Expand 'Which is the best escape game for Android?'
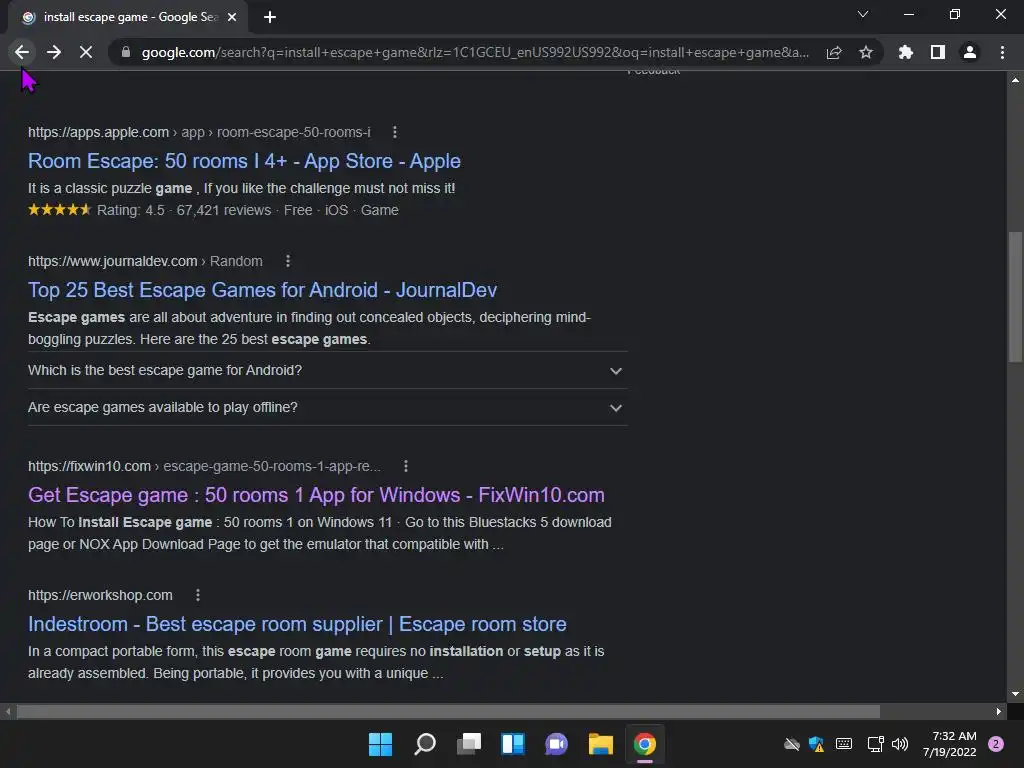 click(x=328, y=370)
